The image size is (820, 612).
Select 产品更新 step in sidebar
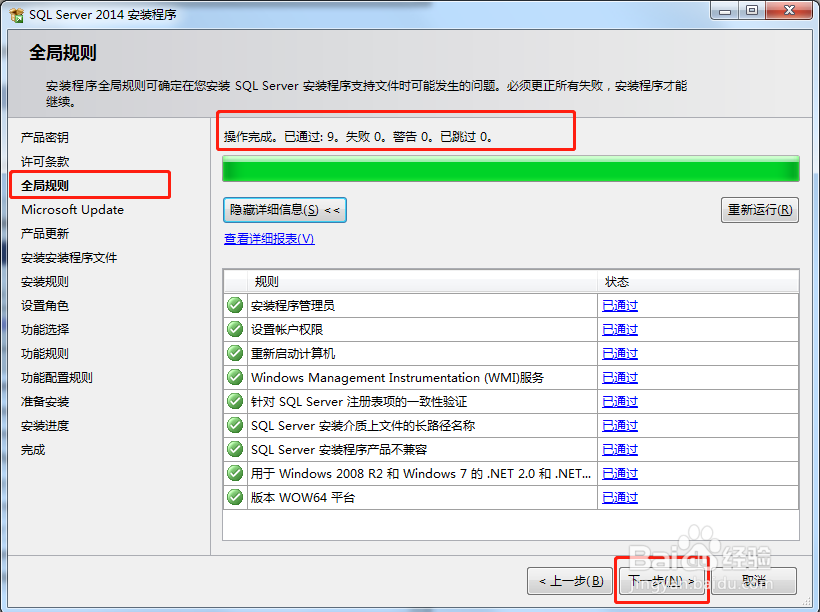click(44, 234)
